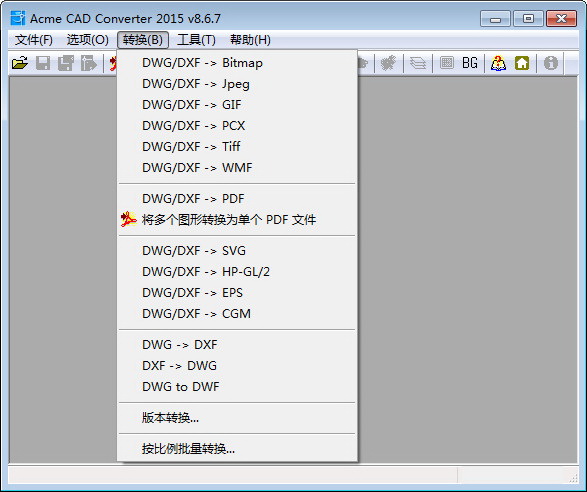This screenshot has width=587, height=492.
Task: Choose DWG/DXF -> SVG
Action: pyautogui.click(x=237, y=251)
